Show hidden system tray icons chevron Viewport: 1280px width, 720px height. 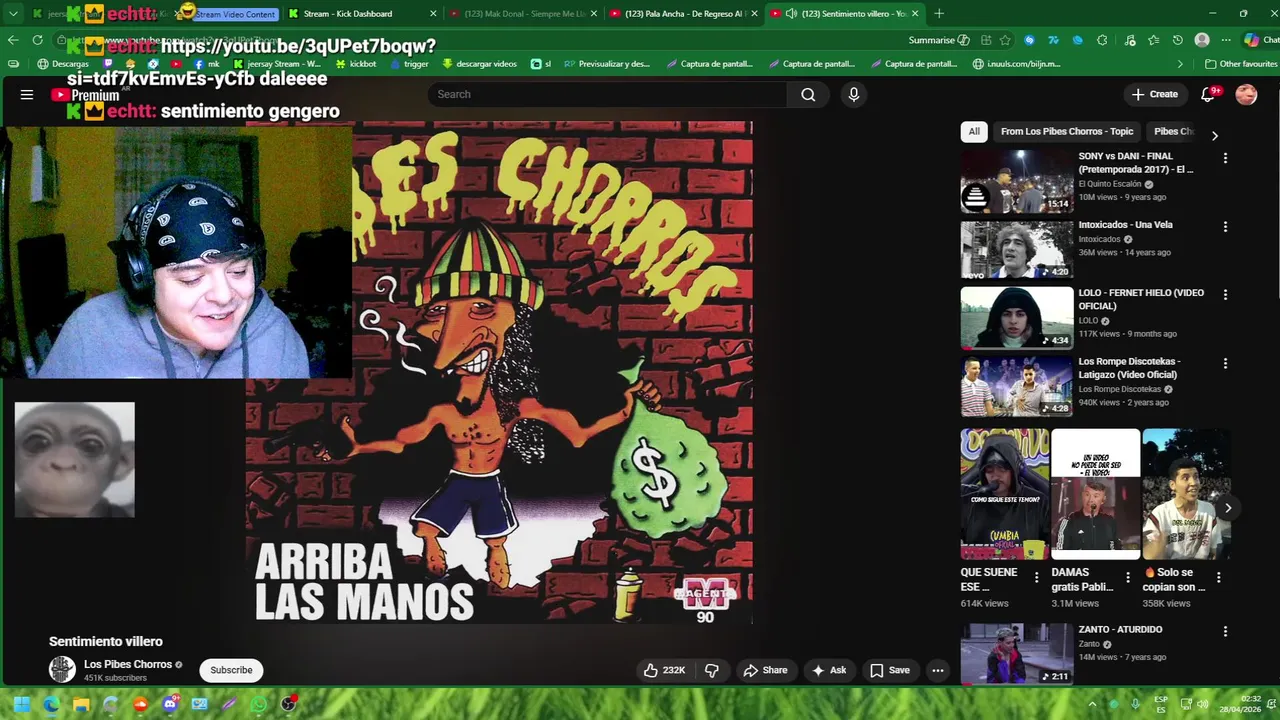coord(1092,704)
